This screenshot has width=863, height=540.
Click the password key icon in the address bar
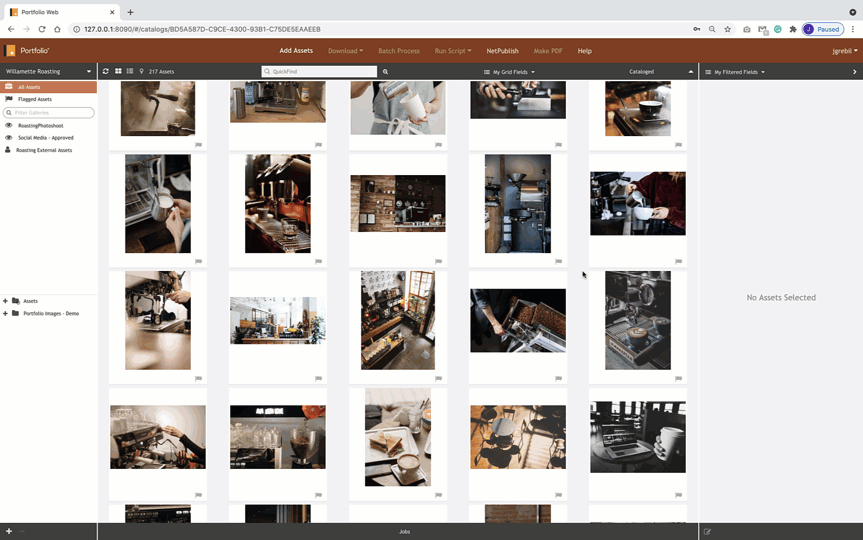coord(697,29)
